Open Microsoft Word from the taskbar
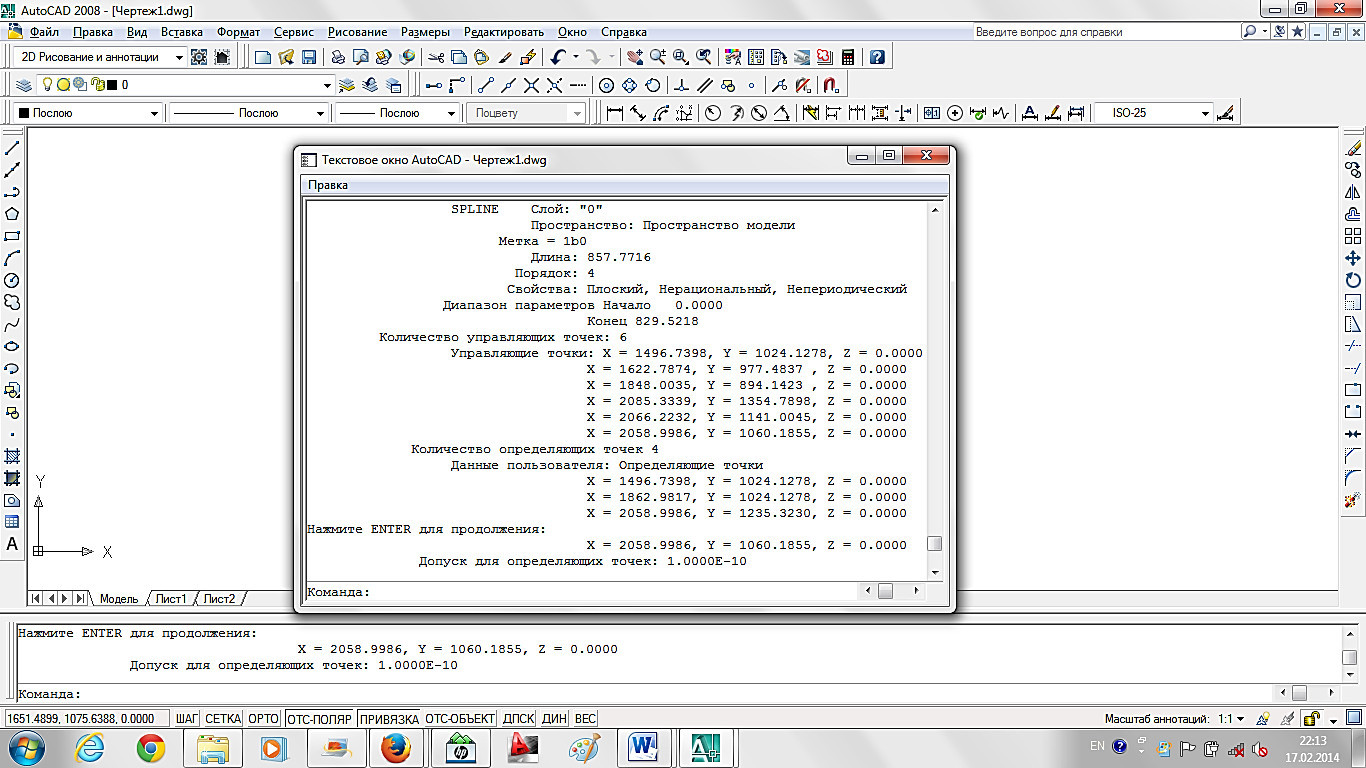Screen dimensions: 1366x768 (x=644, y=747)
